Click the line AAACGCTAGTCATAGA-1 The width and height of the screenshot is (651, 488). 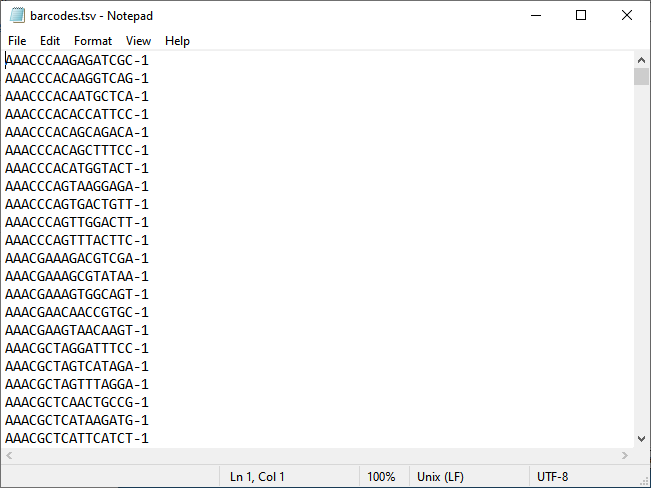coord(77,366)
